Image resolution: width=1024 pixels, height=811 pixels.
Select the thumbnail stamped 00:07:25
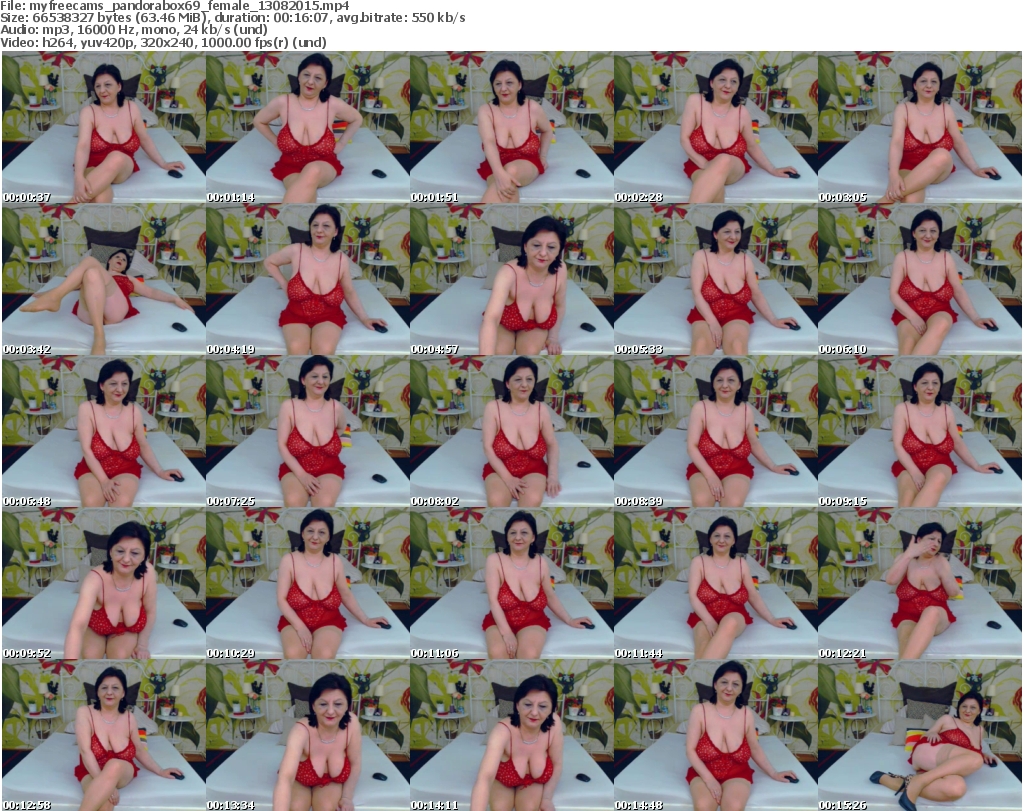tap(308, 432)
